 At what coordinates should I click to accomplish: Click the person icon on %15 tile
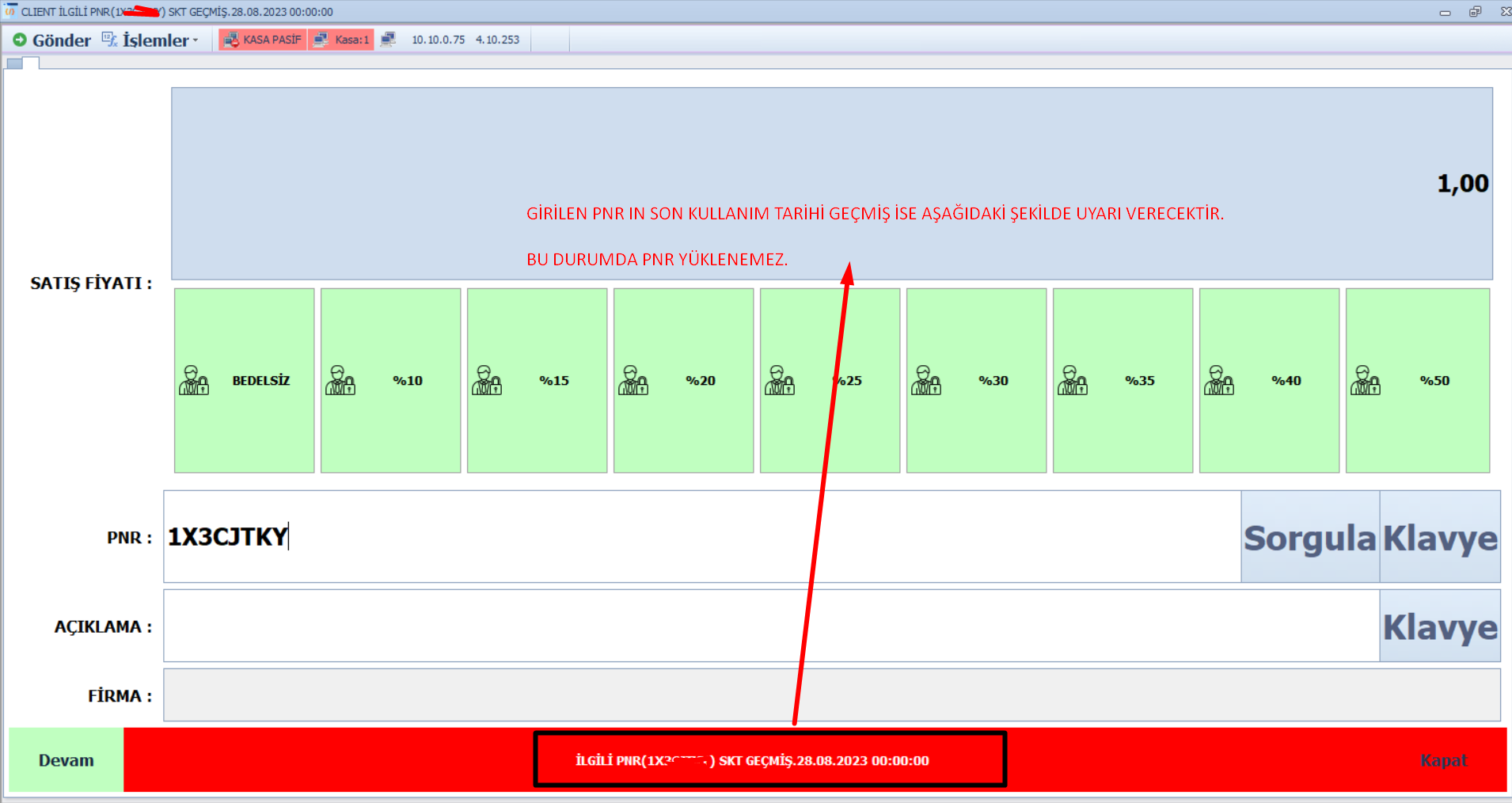pos(487,381)
